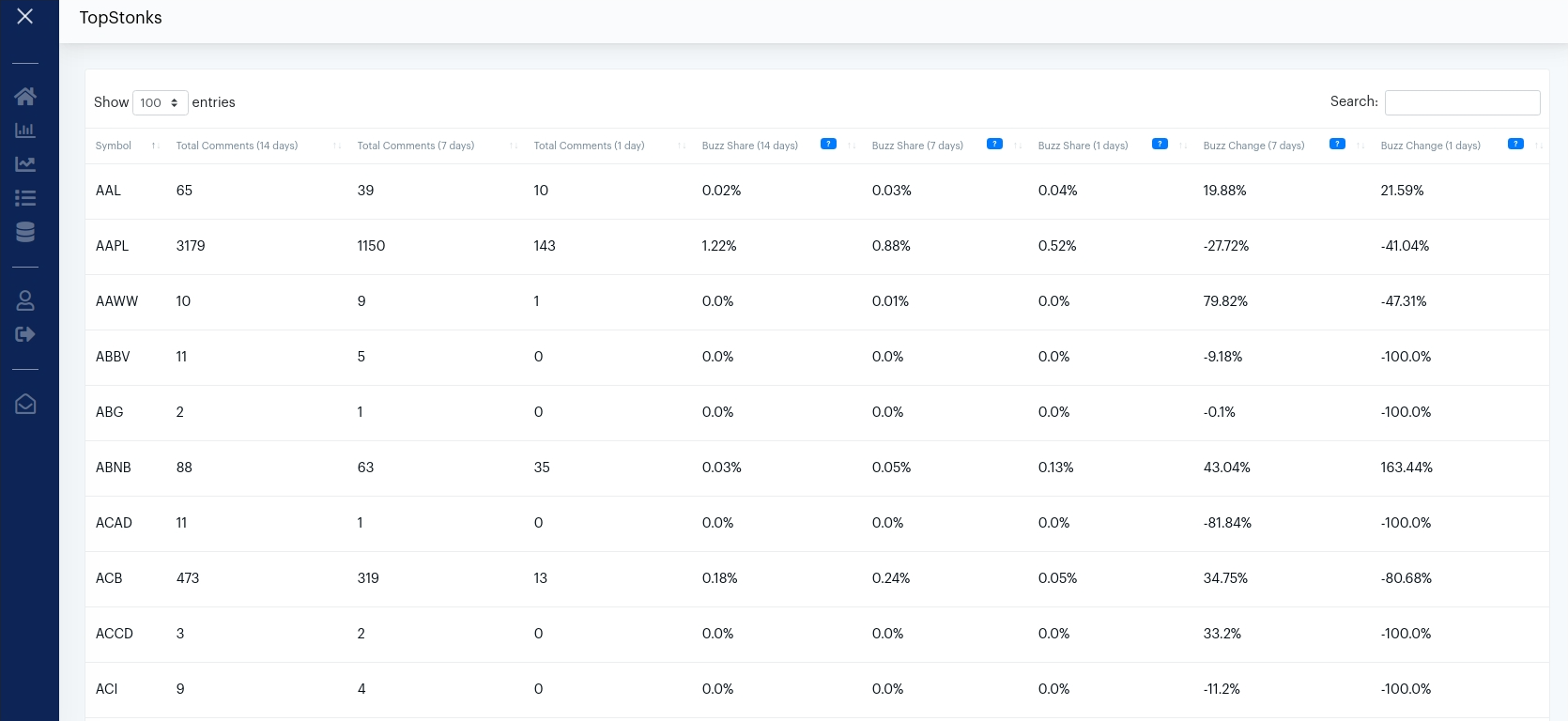
Task: Click help badge for Buzz Share (1 days)
Action: click(x=1160, y=144)
